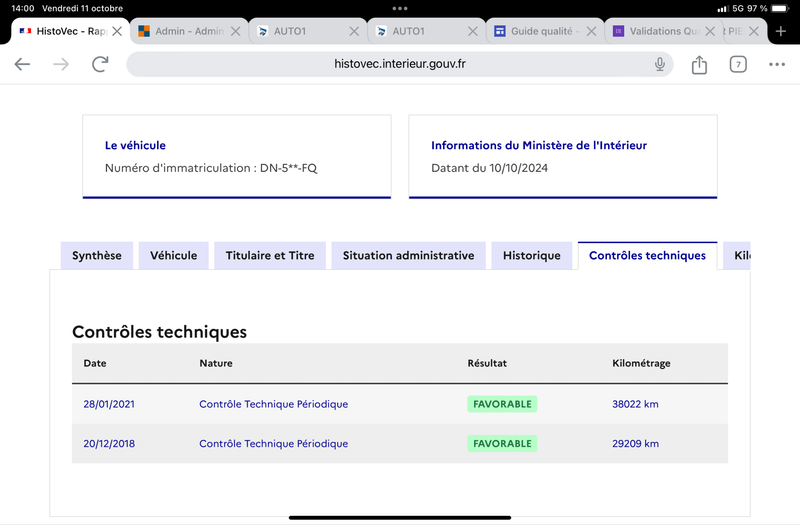Click the Contrôles techniques section heading
Viewport: 800px width, 525px height.
click(x=160, y=332)
